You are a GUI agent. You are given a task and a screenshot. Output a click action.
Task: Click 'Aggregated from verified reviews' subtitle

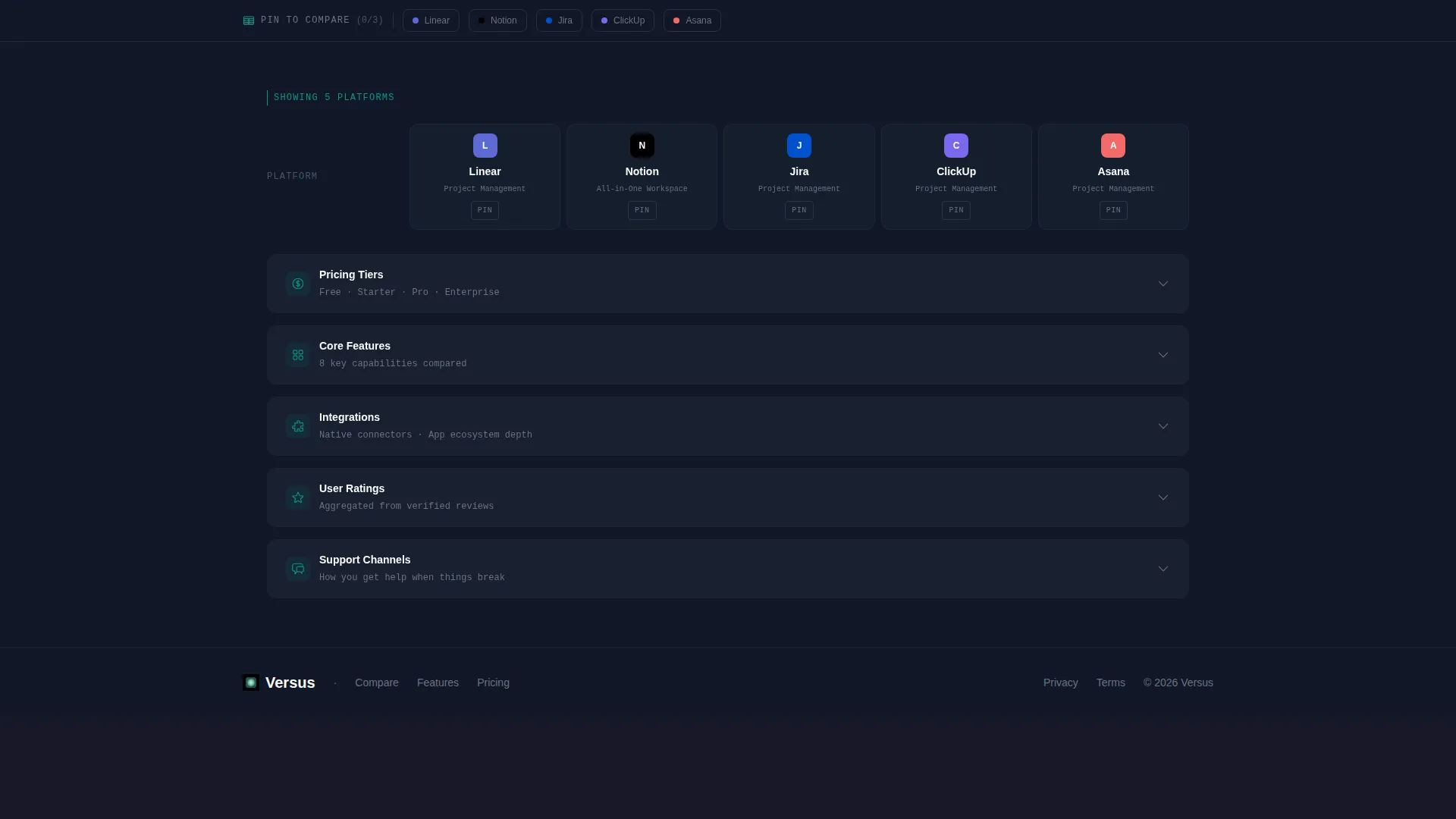(406, 507)
